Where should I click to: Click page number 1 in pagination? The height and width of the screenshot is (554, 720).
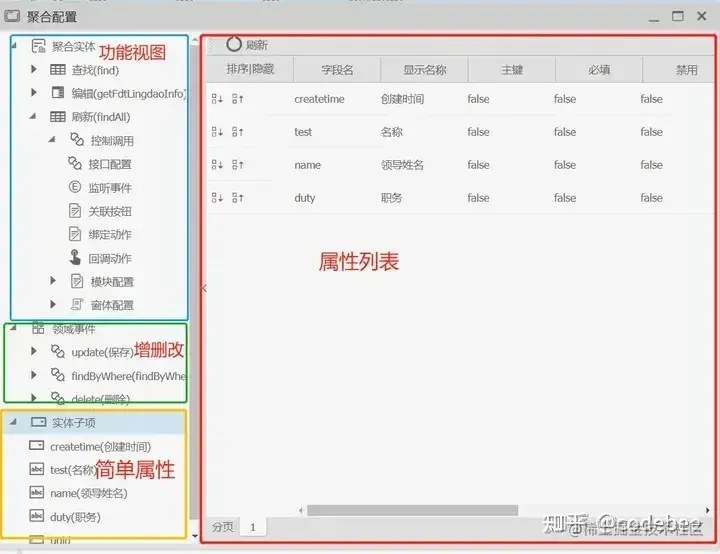coord(253,527)
